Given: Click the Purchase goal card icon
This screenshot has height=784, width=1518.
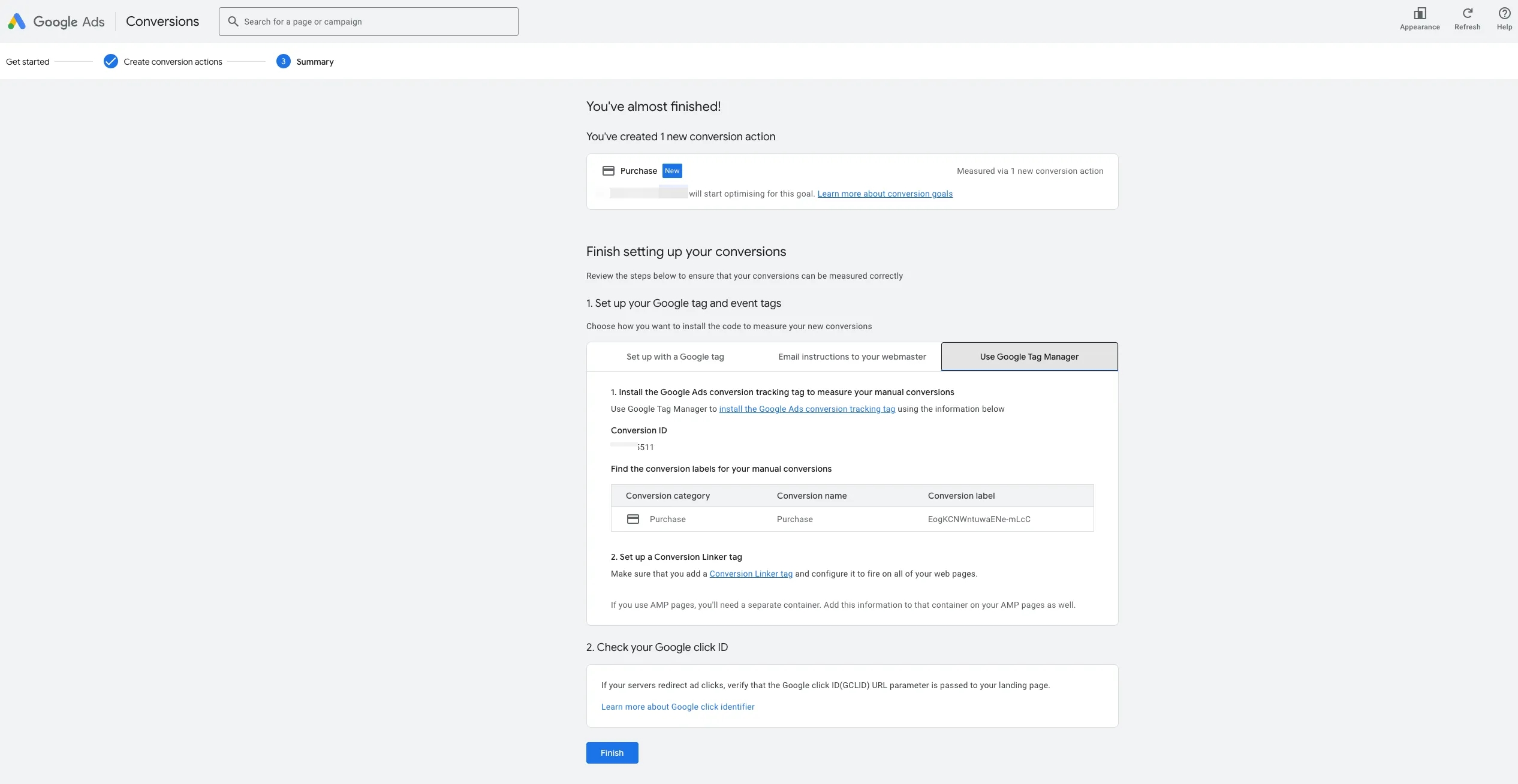Looking at the screenshot, I should tap(608, 171).
